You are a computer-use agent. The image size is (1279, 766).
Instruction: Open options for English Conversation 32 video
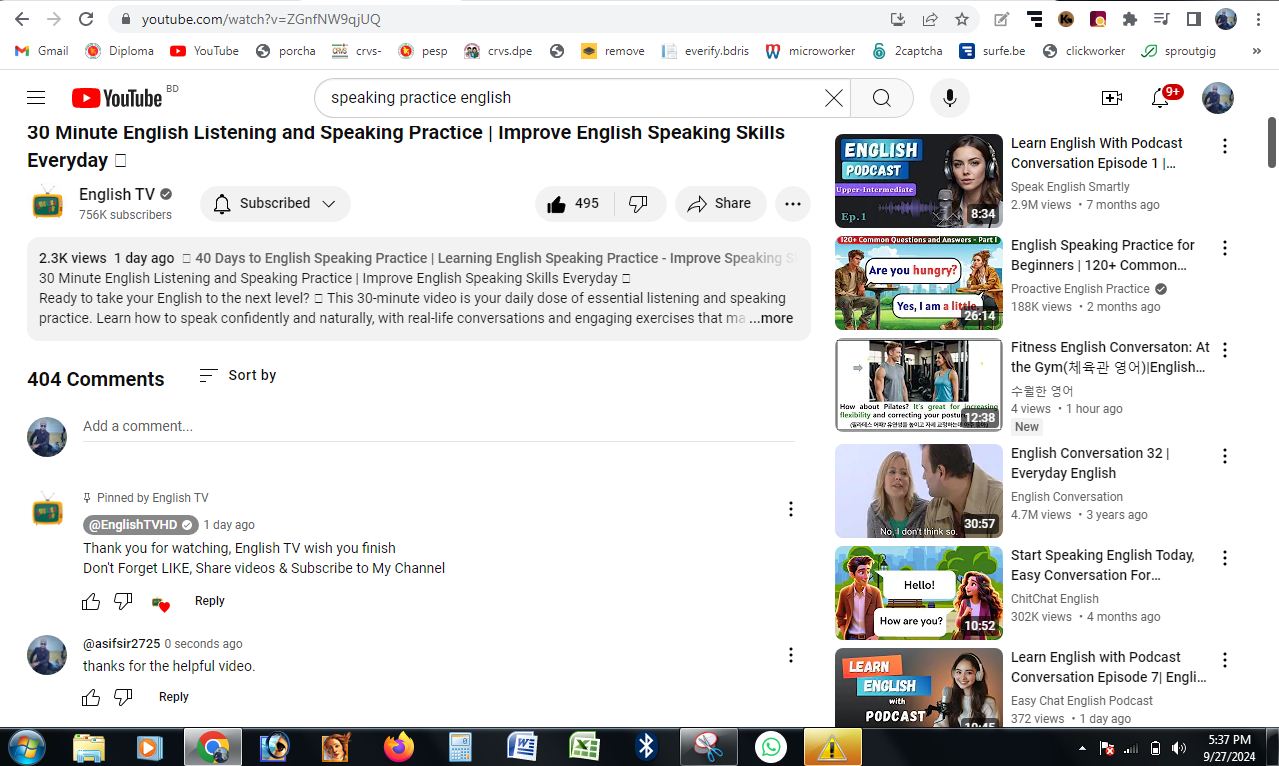1224,456
